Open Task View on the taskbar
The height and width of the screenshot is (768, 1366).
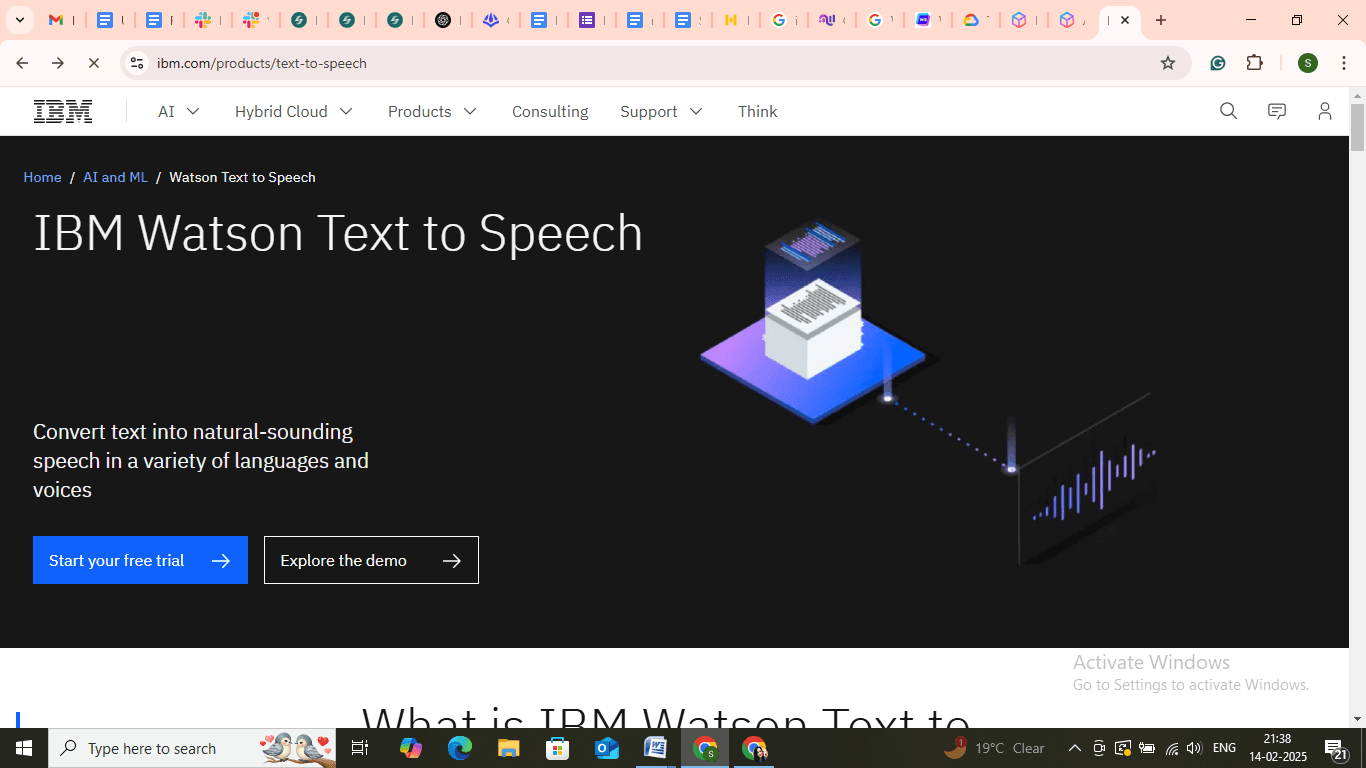[360, 748]
